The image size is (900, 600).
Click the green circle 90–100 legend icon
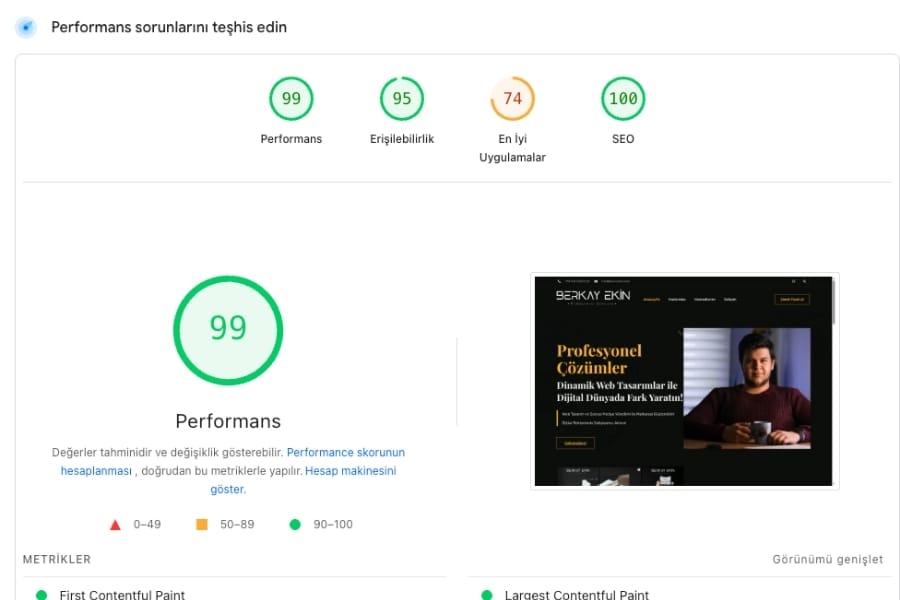(294, 524)
